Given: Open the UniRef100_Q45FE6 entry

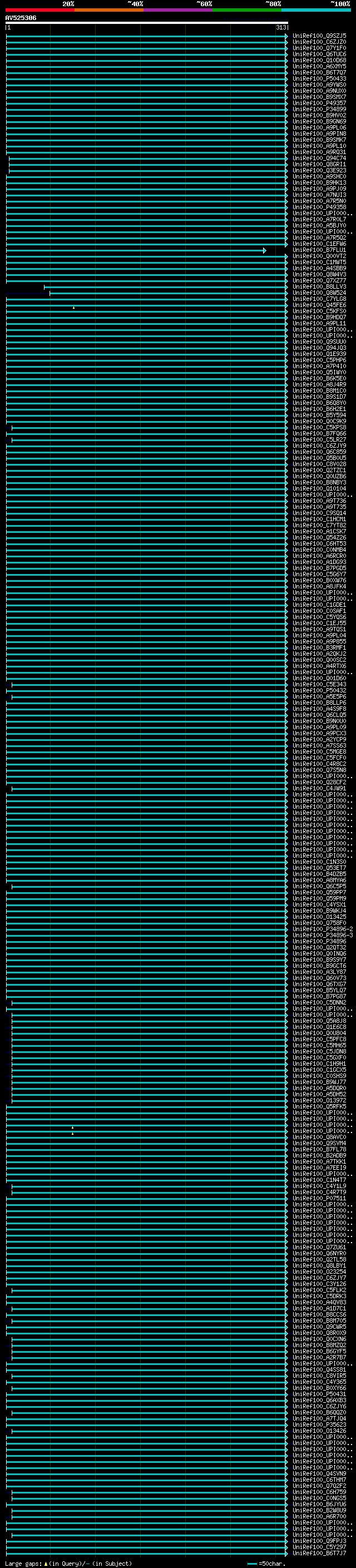Looking at the screenshot, I should point(319,305).
